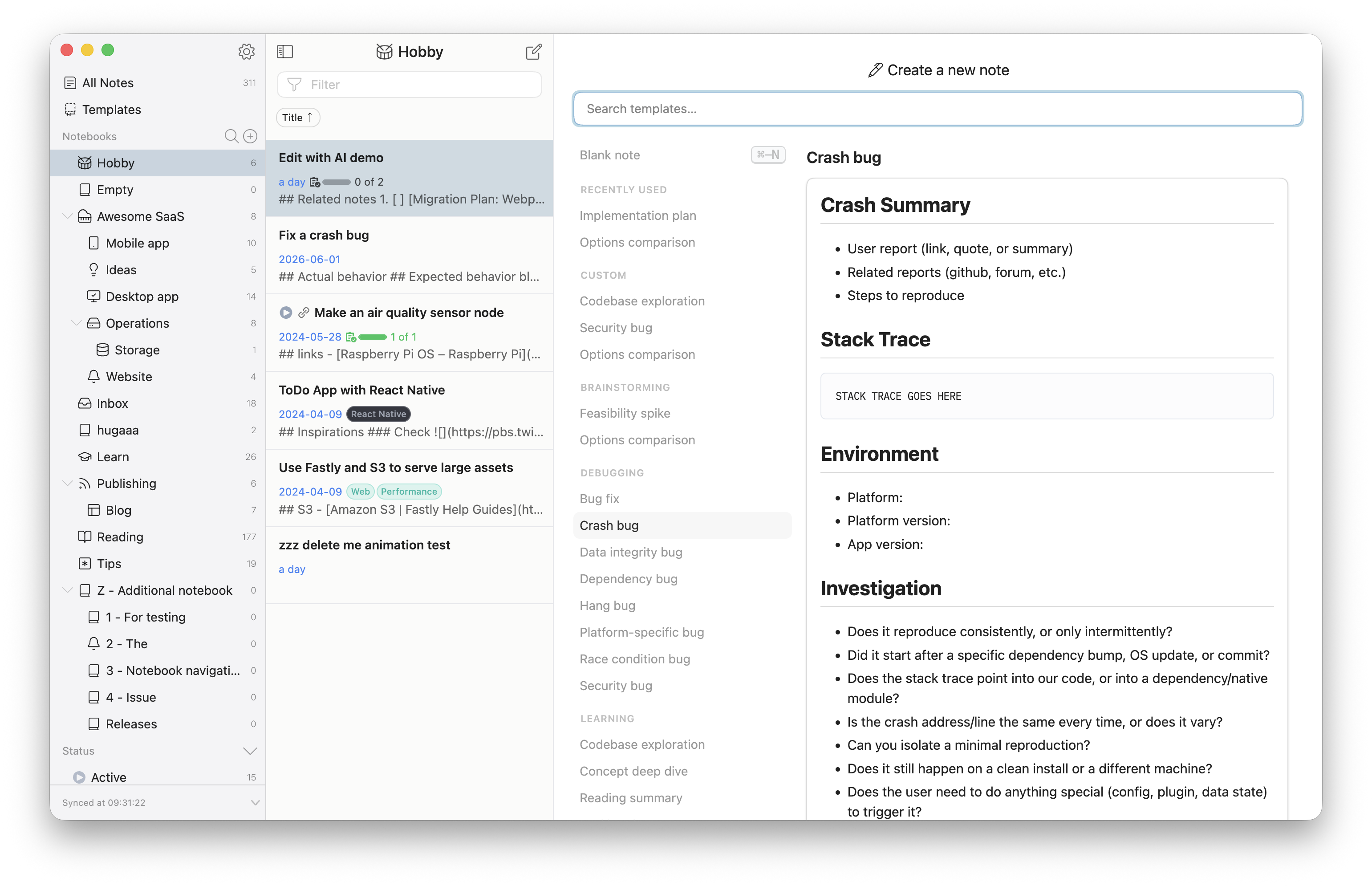Click the Crash bug template preview
This screenshot has width=1372, height=886.
1047,499
